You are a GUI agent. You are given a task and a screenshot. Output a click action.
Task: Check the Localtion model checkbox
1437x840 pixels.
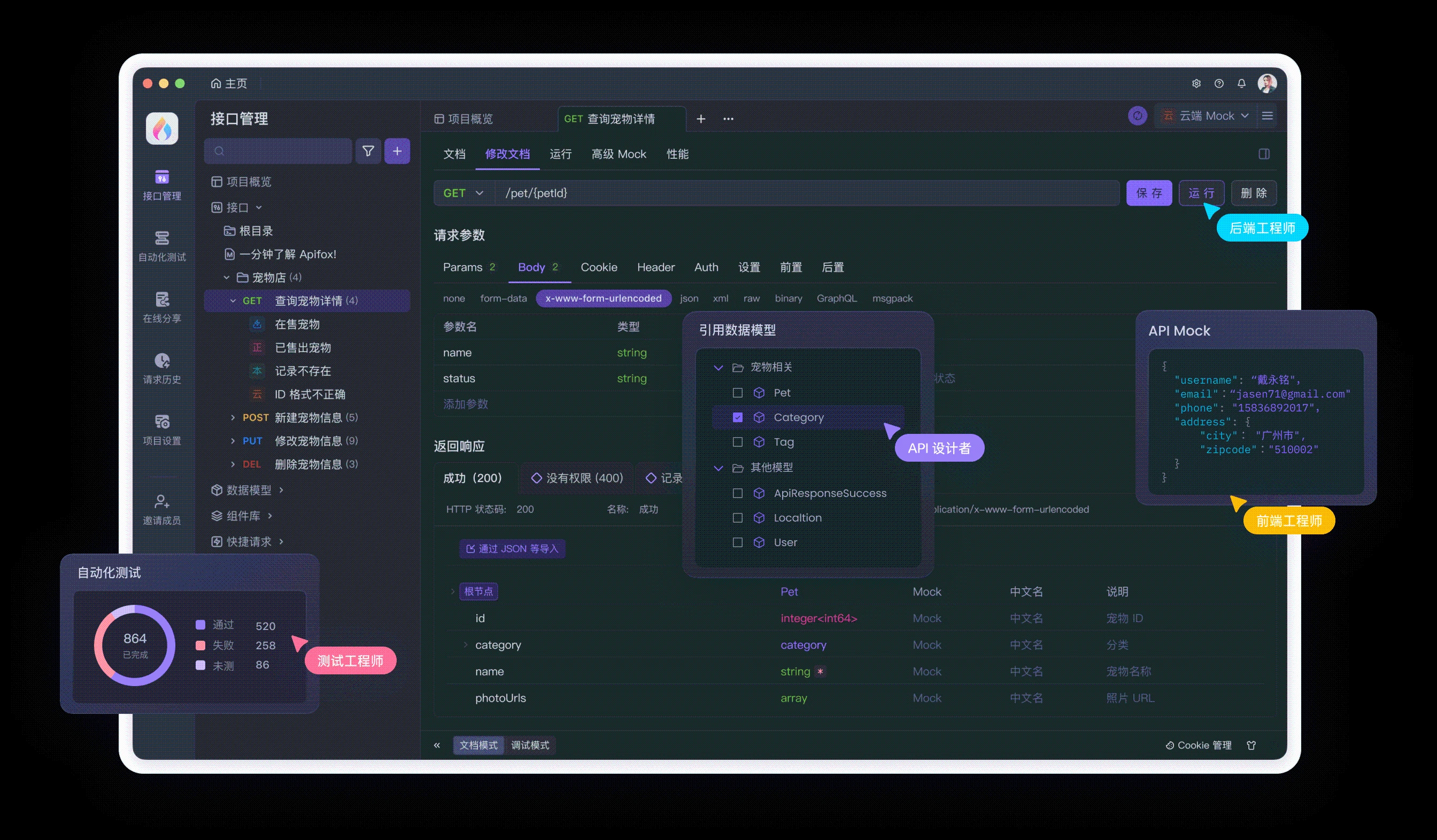[737, 517]
